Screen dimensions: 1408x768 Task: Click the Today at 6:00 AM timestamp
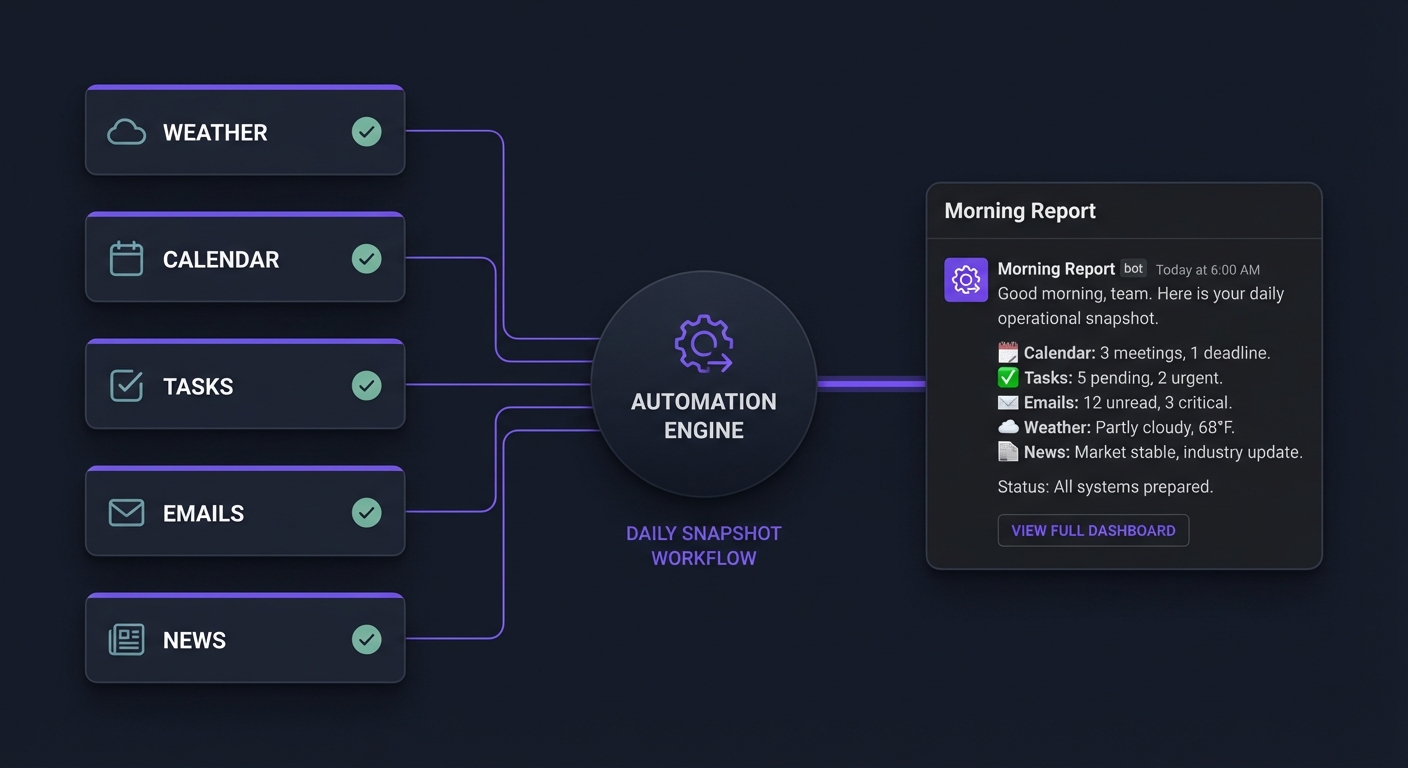coord(1207,270)
